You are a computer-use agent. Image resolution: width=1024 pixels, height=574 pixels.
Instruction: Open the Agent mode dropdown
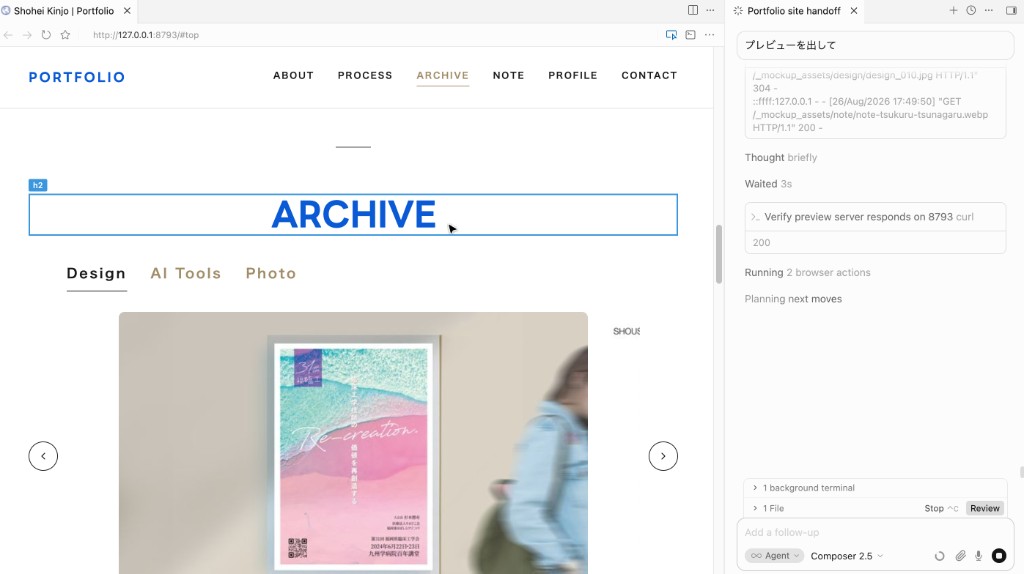pos(775,556)
